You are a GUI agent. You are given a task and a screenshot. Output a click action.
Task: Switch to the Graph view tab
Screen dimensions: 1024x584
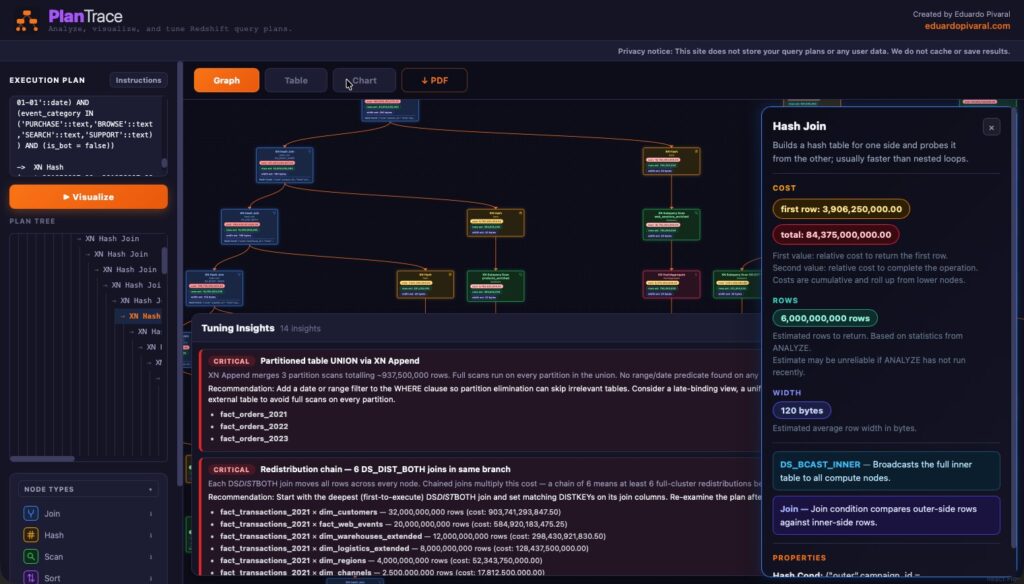tap(227, 80)
